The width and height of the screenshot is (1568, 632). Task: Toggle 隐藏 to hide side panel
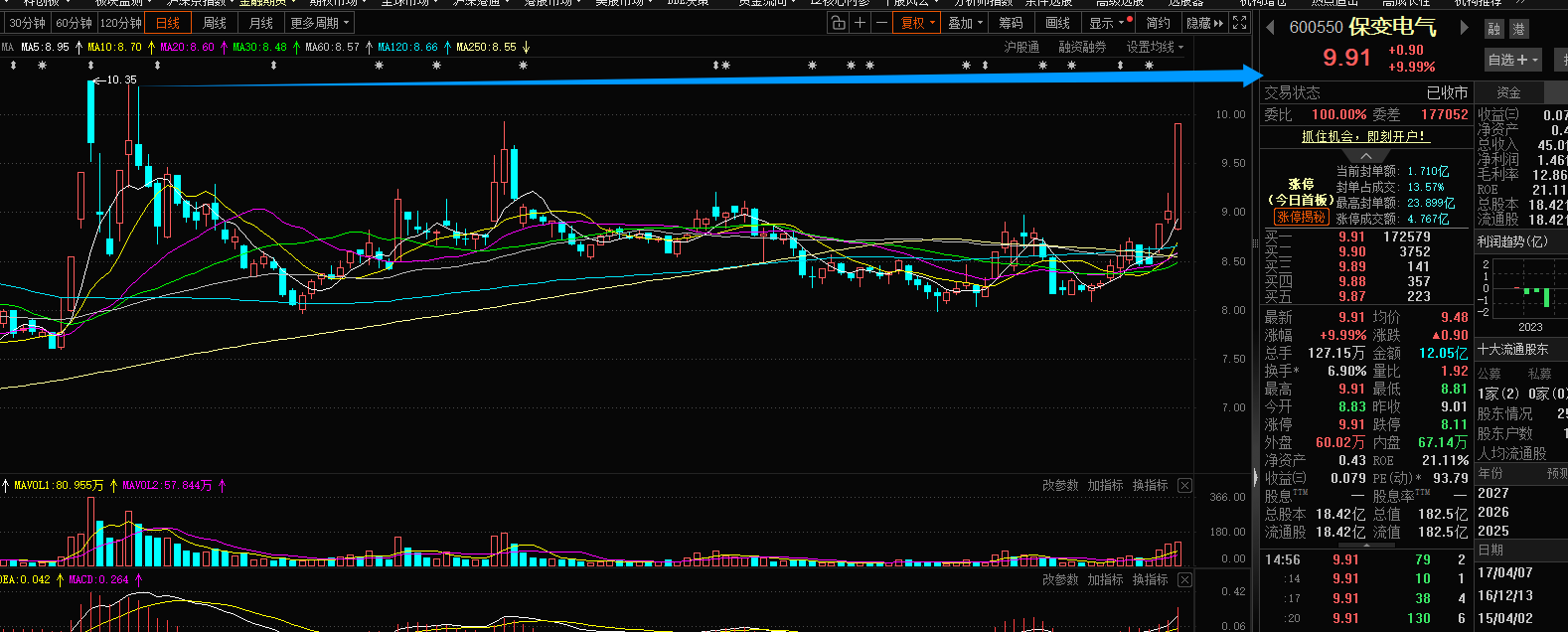coord(1204,23)
